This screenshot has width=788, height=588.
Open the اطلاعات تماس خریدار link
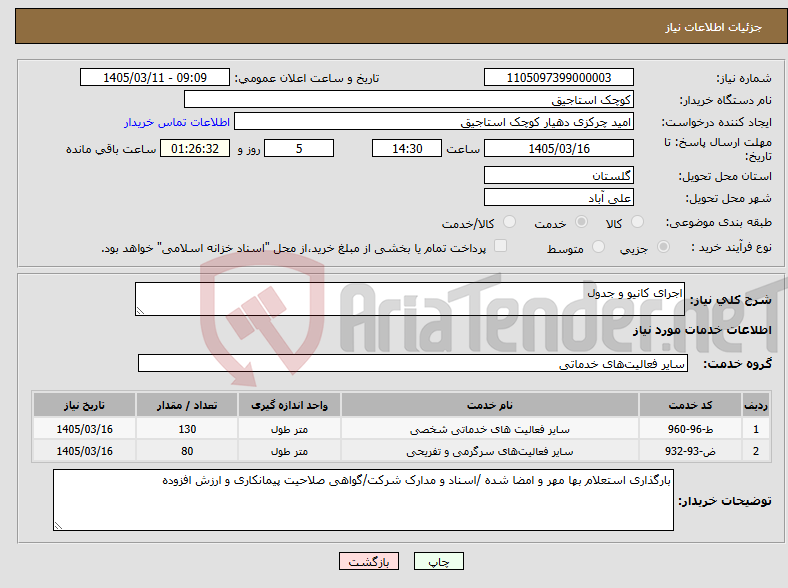pyautogui.click(x=177, y=122)
